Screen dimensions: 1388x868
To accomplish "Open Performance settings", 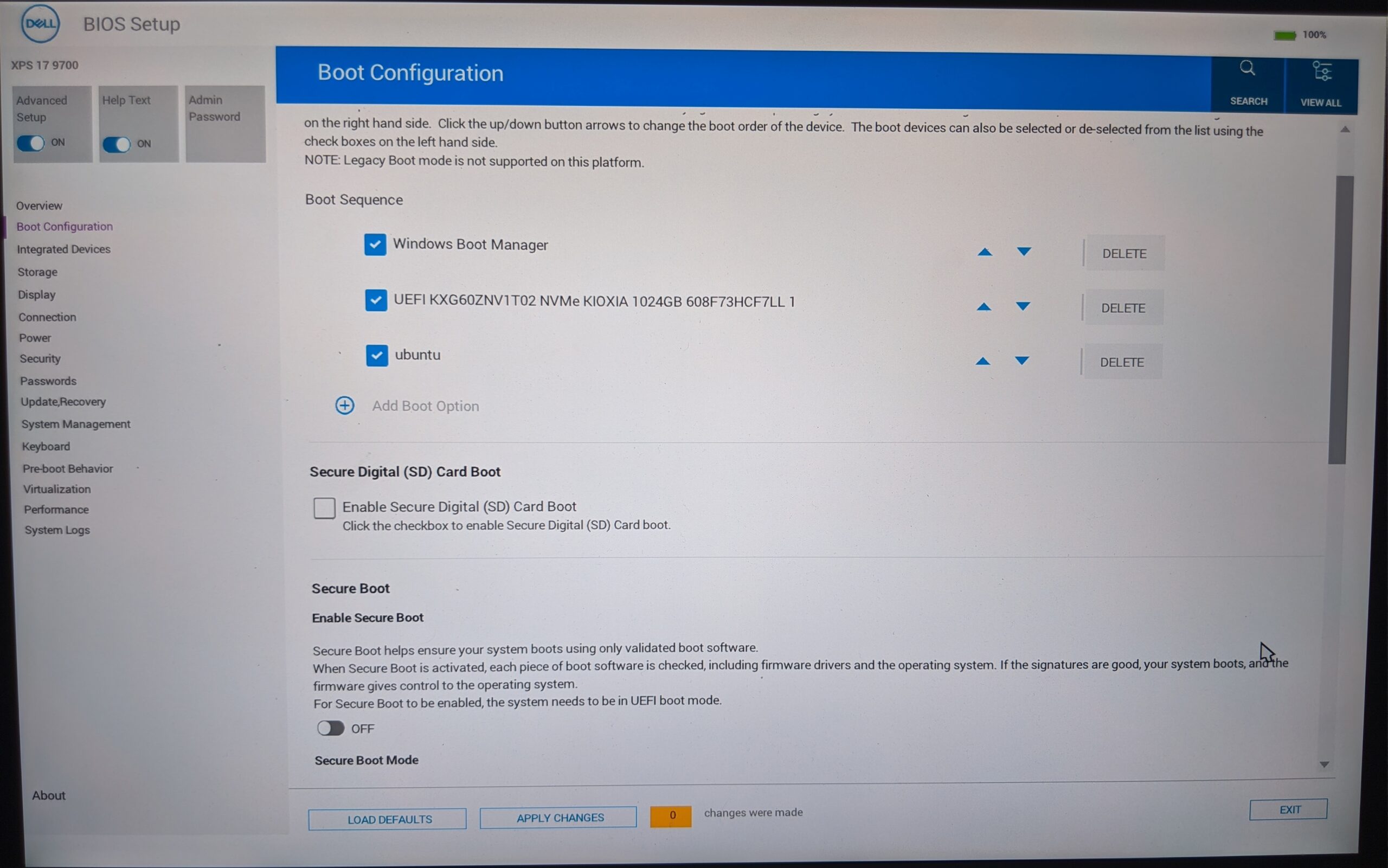I will 56,509.
